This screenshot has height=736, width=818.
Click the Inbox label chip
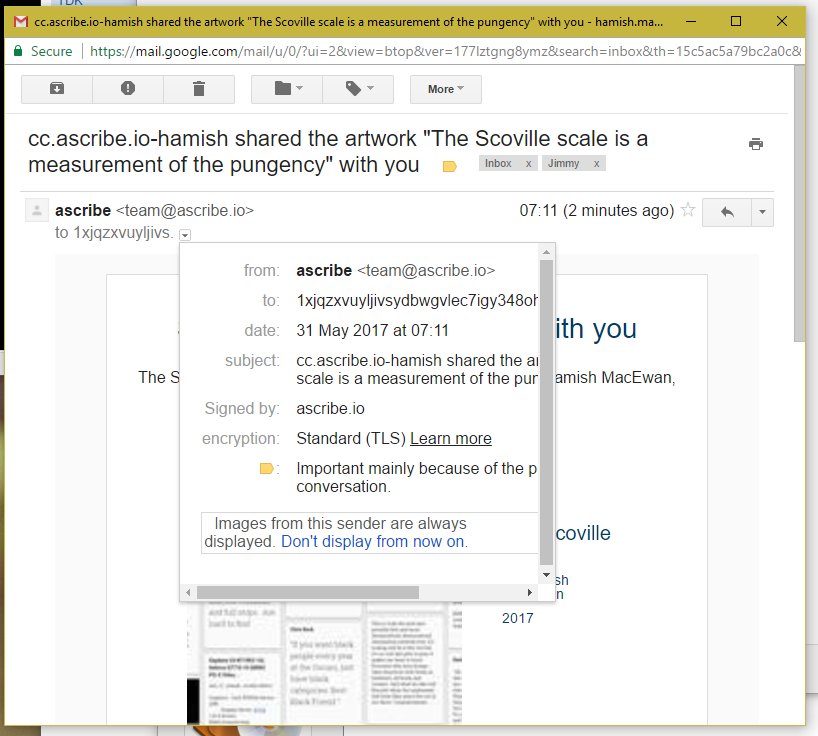point(498,163)
